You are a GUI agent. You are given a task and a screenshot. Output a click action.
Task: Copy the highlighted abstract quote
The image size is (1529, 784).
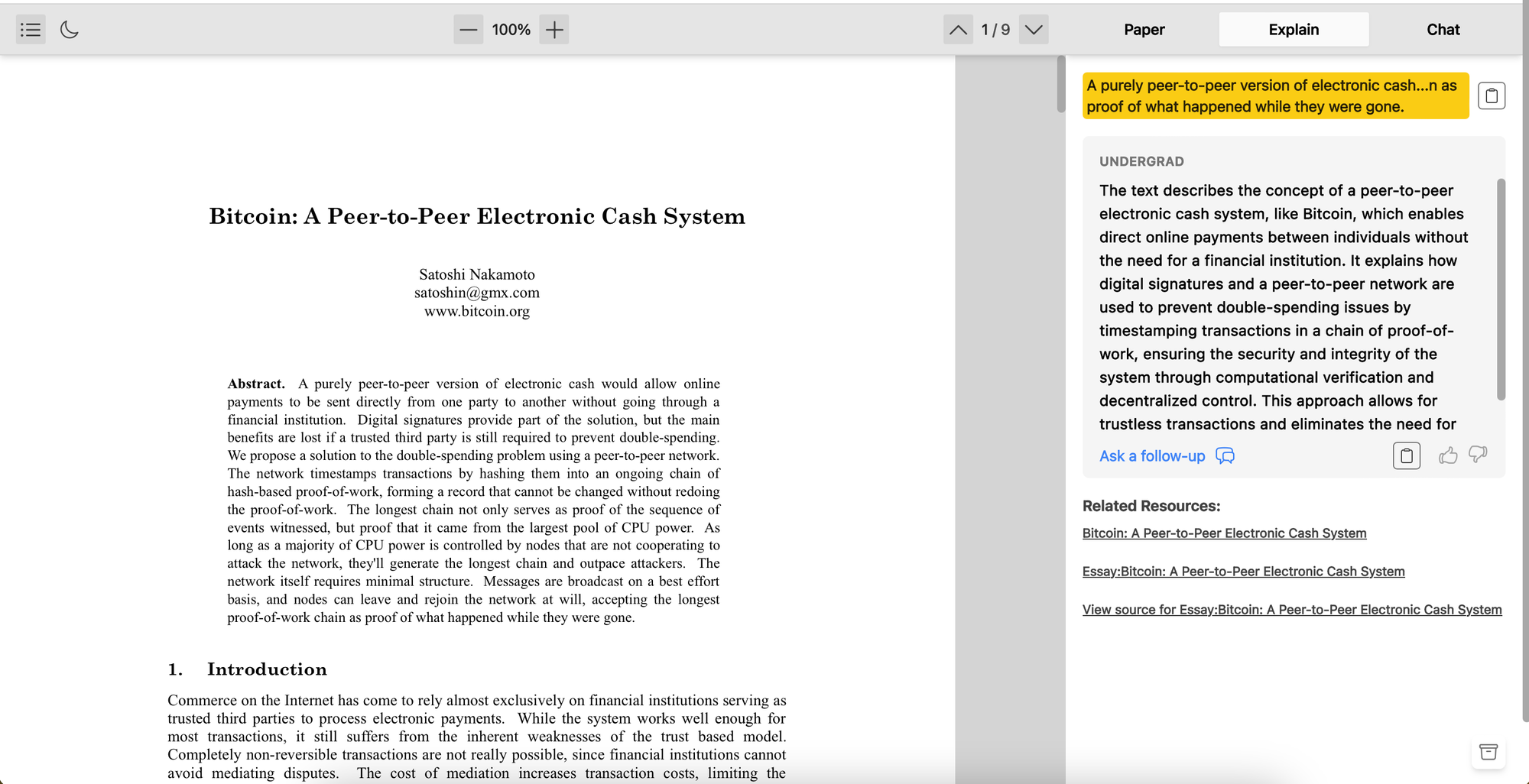1492,96
